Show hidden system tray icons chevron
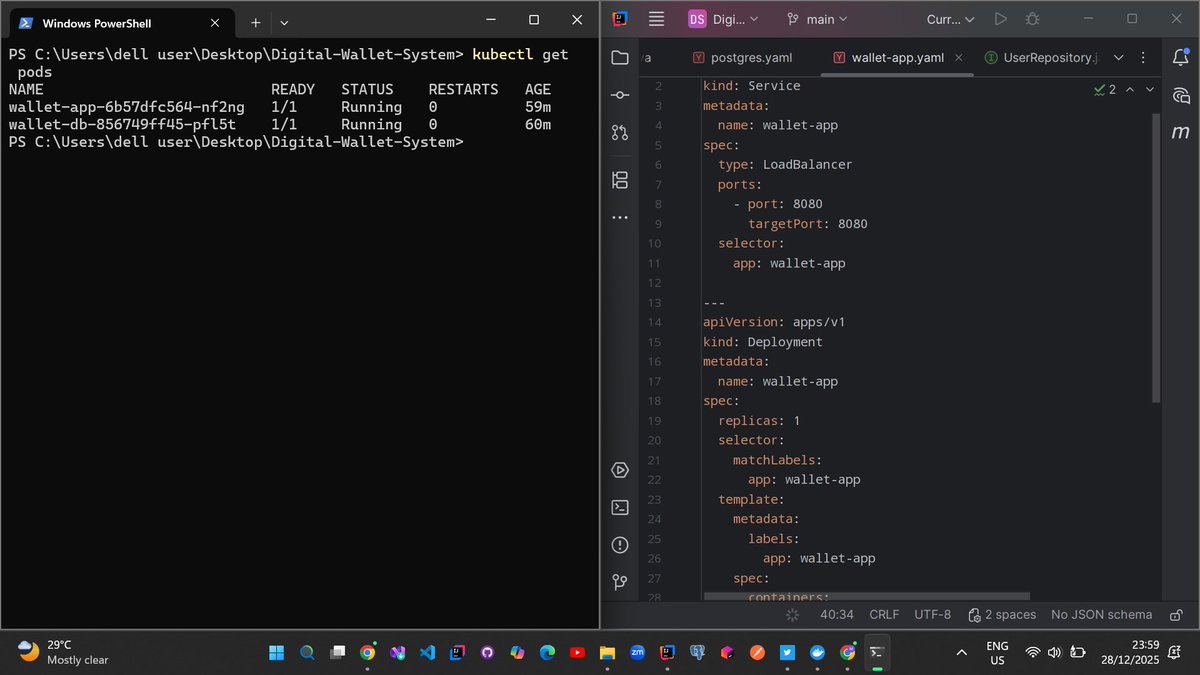 pyautogui.click(x=962, y=652)
